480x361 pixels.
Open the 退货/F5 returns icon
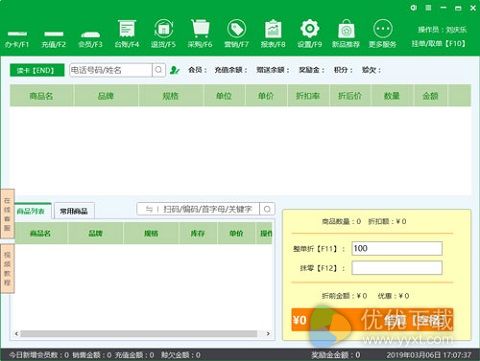[x=163, y=34]
